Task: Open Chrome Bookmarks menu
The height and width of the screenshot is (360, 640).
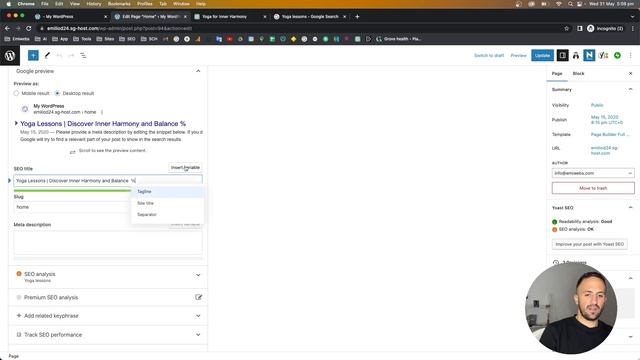Action: [119, 4]
